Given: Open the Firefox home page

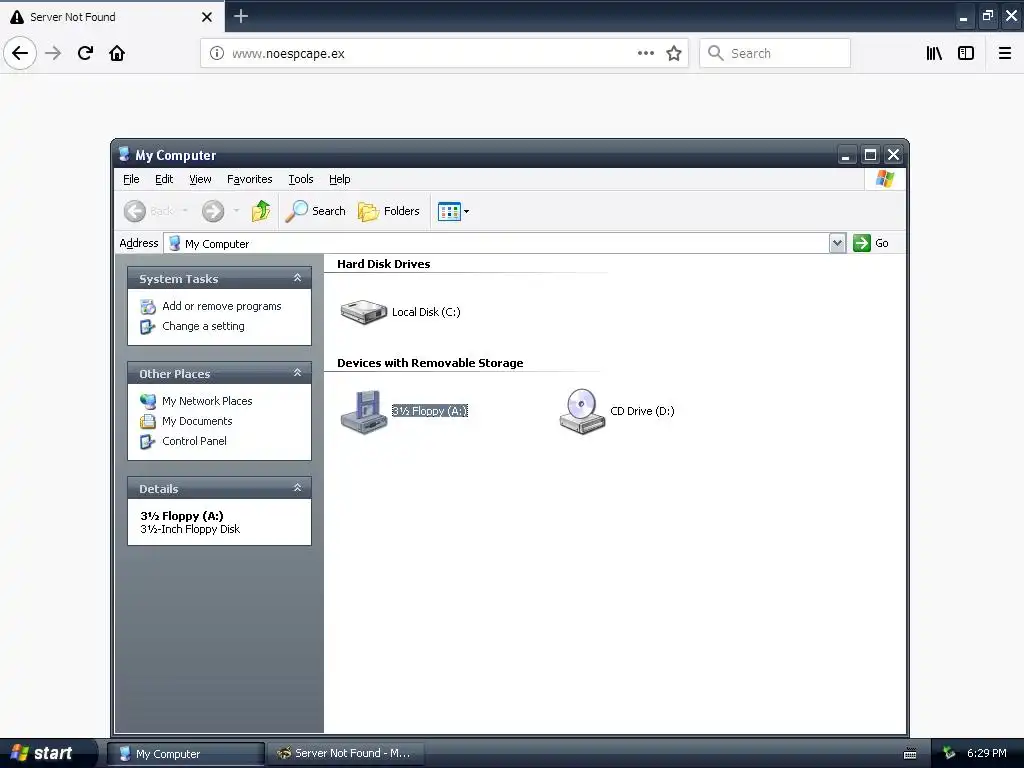Looking at the screenshot, I should [x=117, y=53].
